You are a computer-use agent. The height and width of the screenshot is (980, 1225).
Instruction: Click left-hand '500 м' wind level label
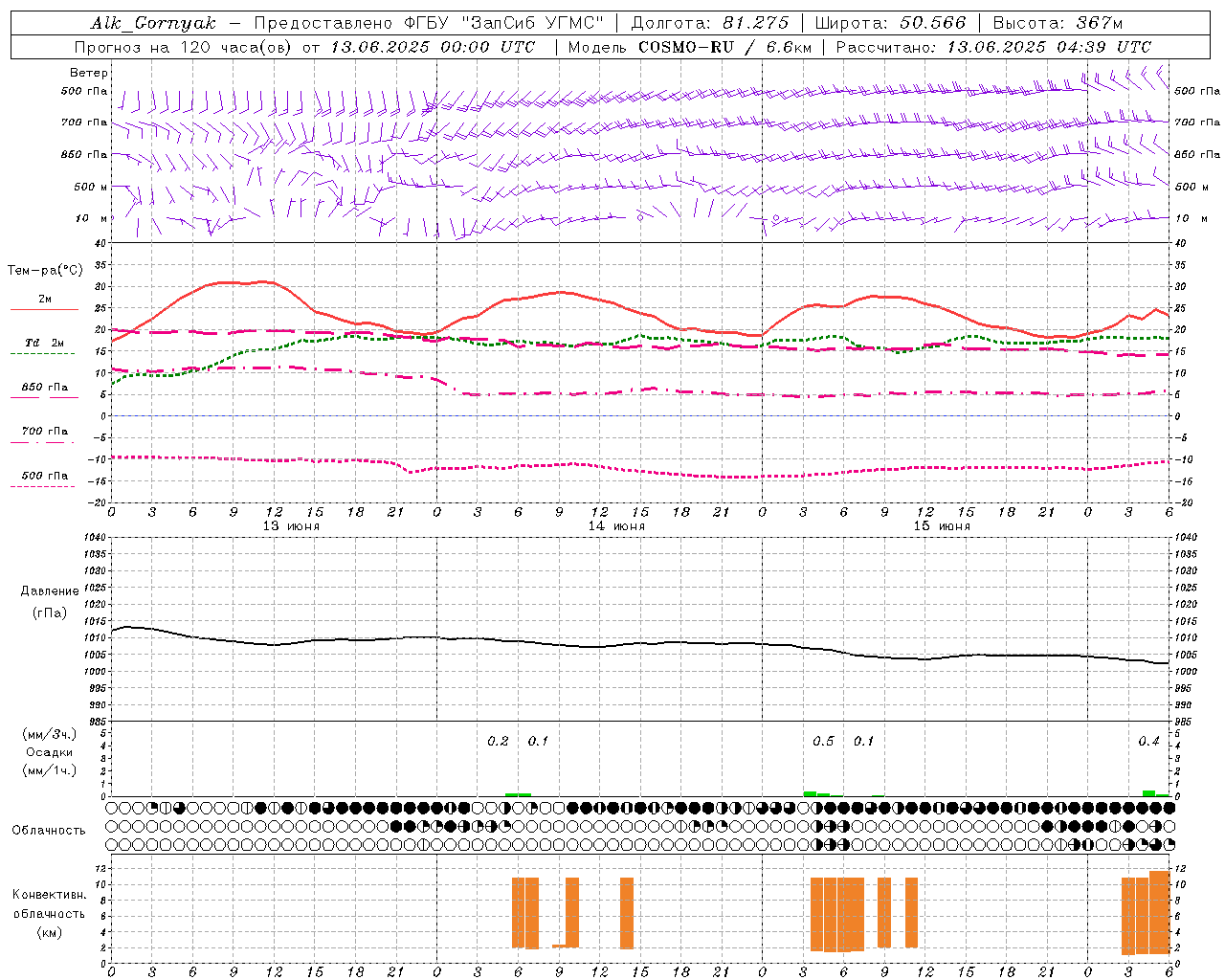click(x=91, y=187)
